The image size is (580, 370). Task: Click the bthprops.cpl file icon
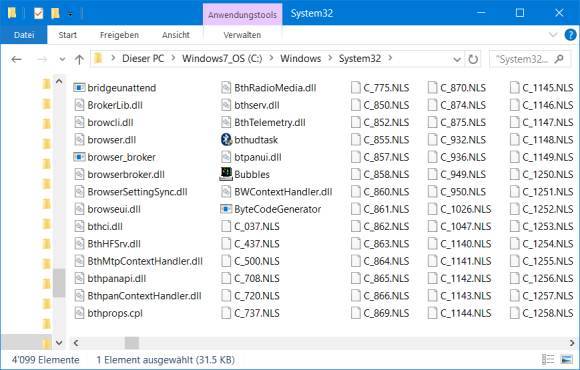[79, 313]
